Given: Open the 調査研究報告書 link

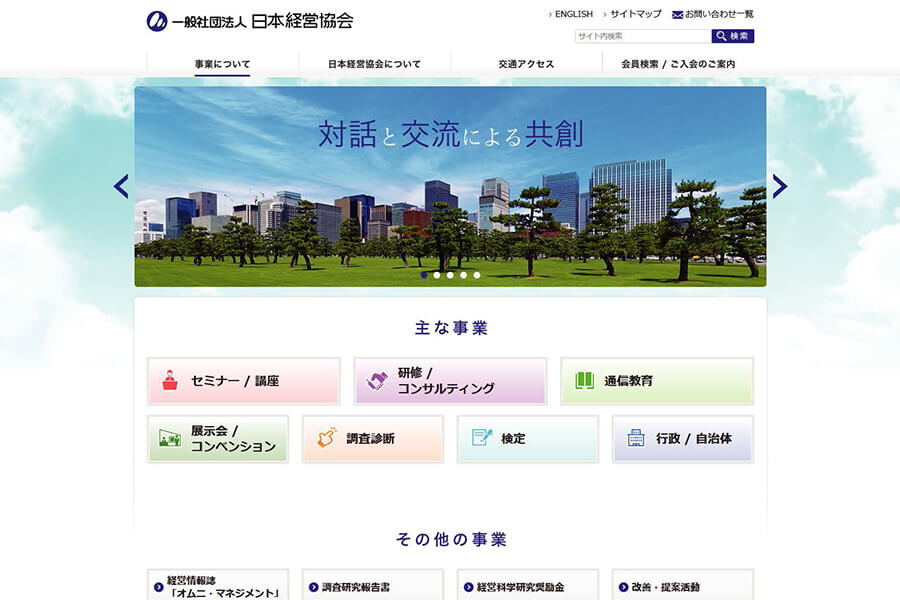Looking at the screenshot, I should [373, 585].
